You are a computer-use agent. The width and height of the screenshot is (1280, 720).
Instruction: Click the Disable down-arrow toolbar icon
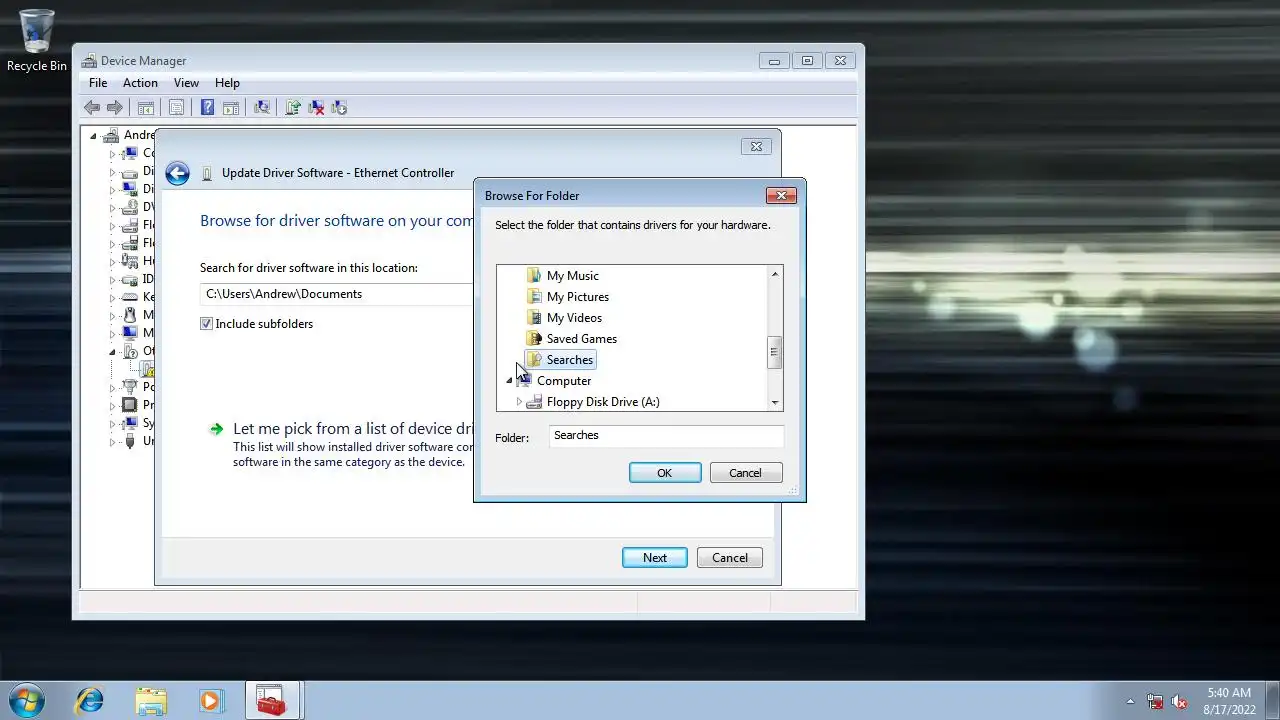click(339, 108)
